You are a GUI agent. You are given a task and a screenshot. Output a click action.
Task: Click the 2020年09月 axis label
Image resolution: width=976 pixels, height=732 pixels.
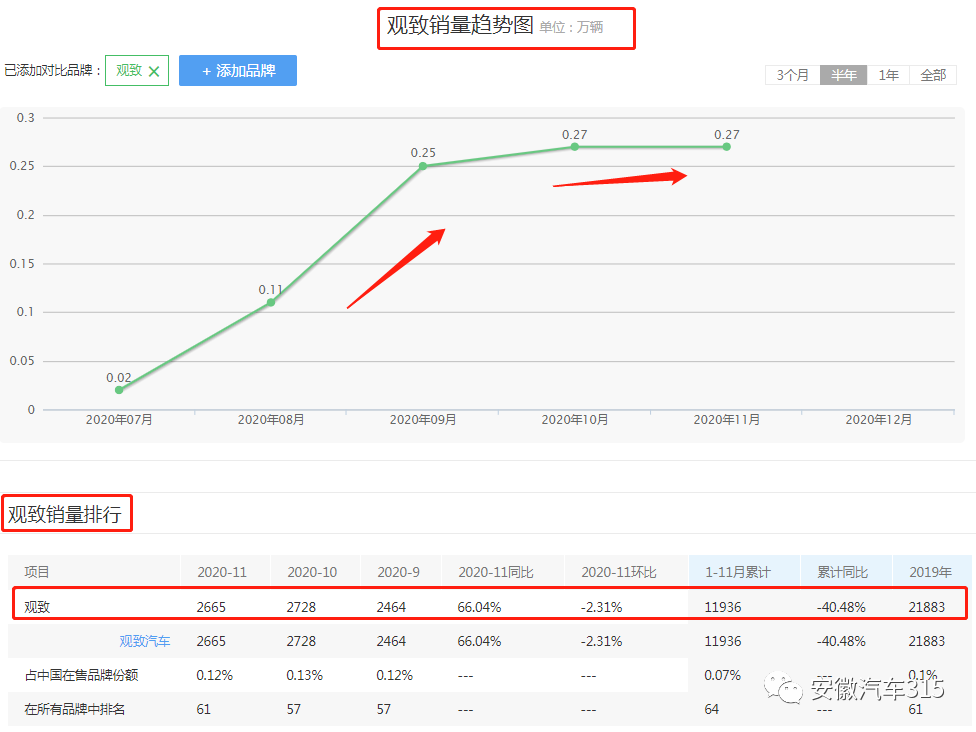coord(423,420)
